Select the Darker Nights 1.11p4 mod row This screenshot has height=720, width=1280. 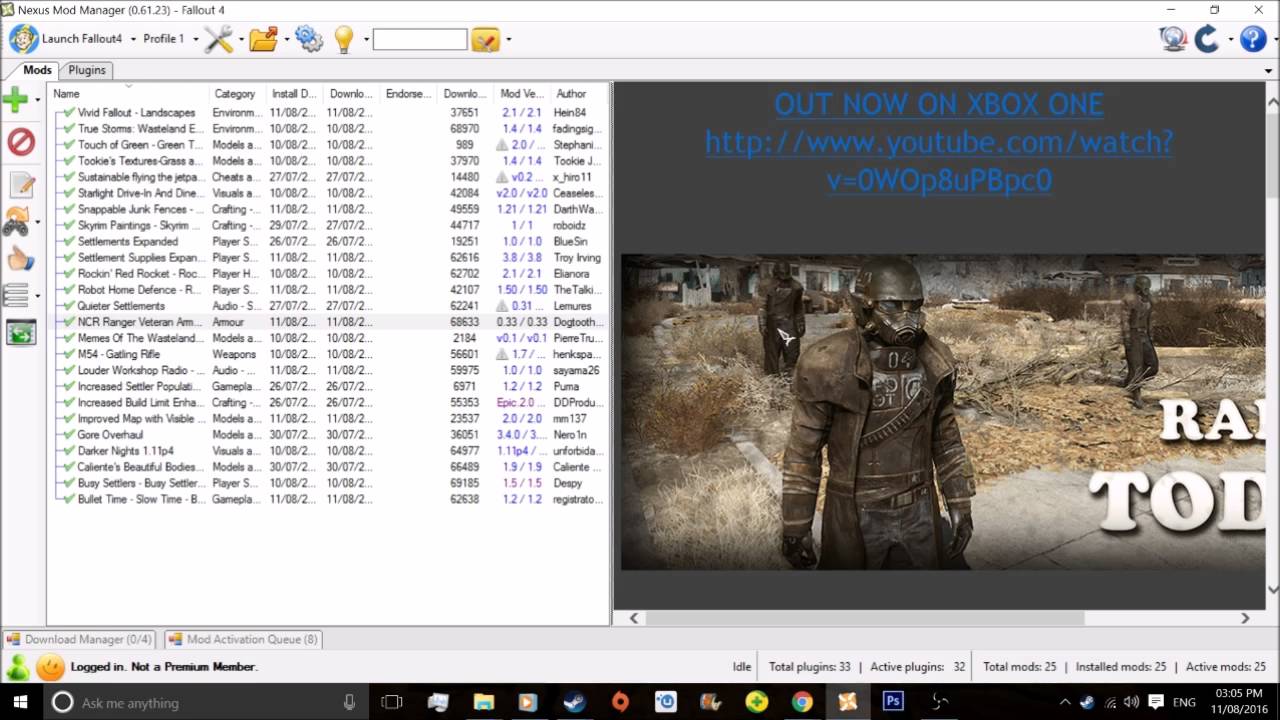coord(329,451)
